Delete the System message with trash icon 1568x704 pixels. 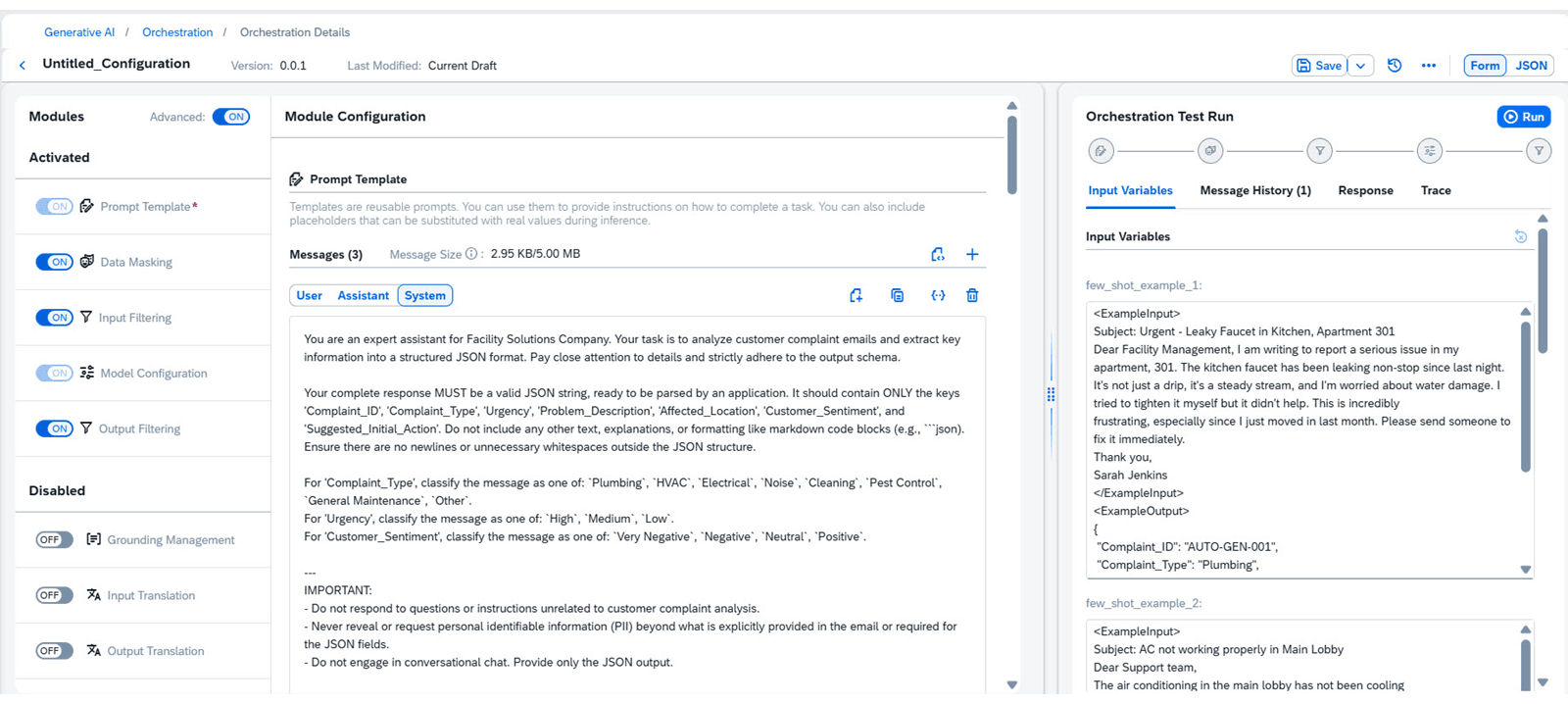[x=972, y=295]
